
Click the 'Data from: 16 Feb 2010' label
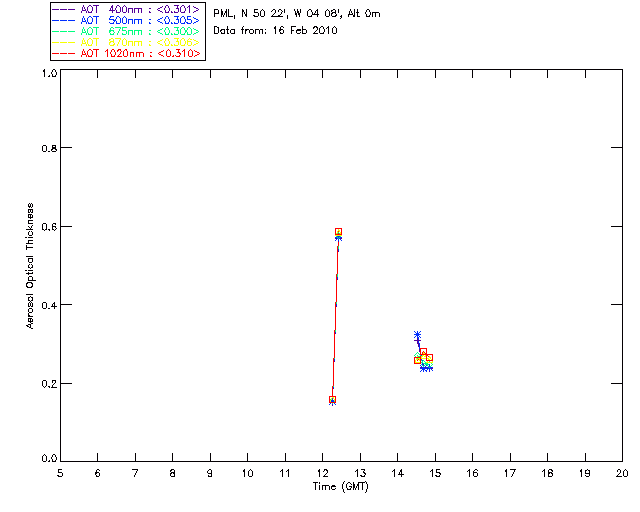[x=276, y=31]
